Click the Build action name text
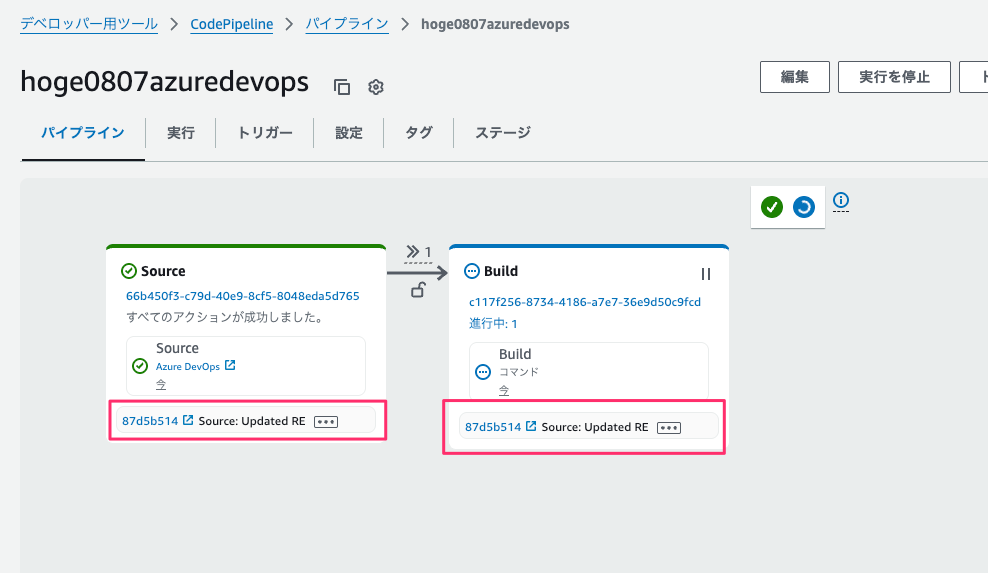This screenshot has height=573, width=988. 515,354
